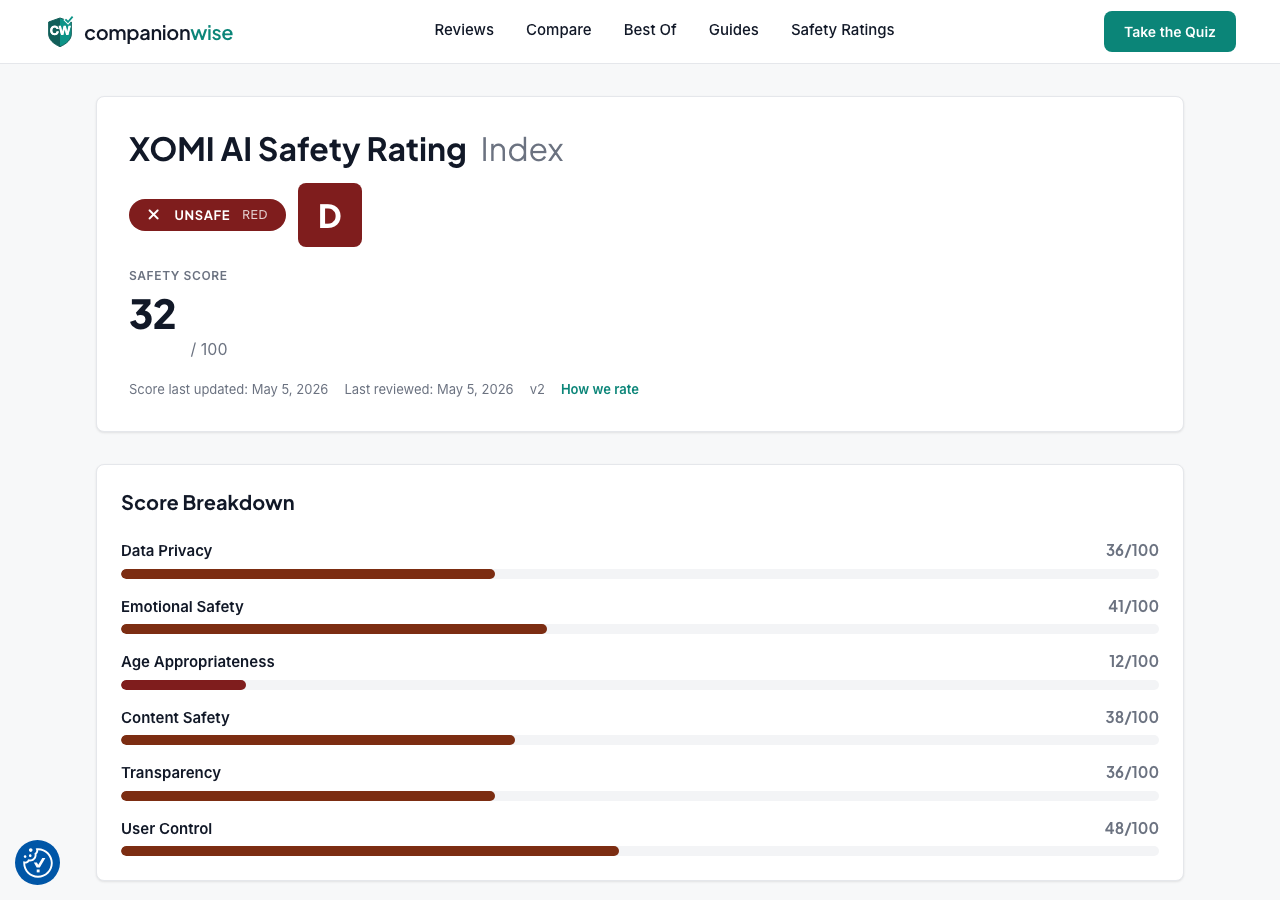Viewport: 1280px width, 900px height.
Task: Click the 48/100 score value
Action: [1132, 829]
